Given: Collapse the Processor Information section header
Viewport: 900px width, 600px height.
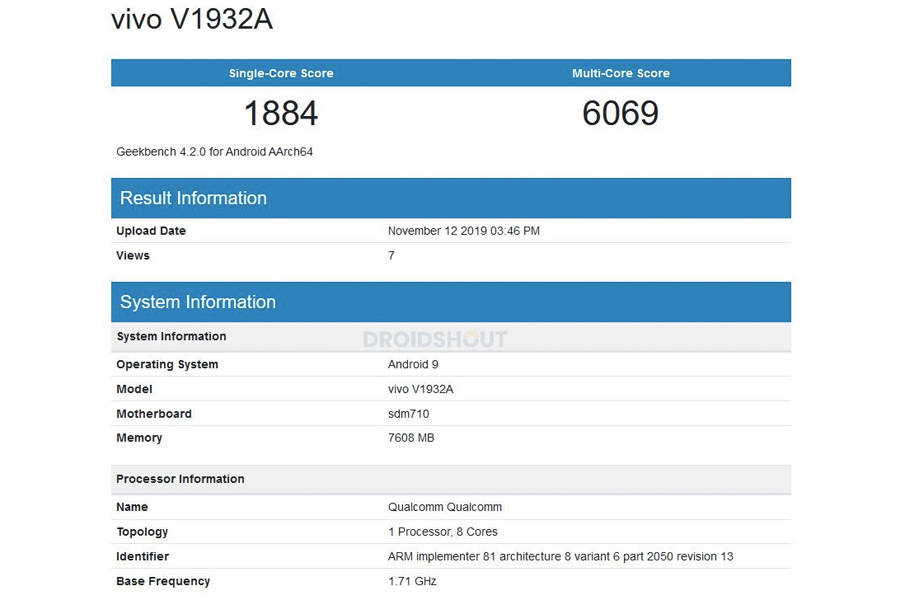Looking at the screenshot, I should [x=180, y=479].
